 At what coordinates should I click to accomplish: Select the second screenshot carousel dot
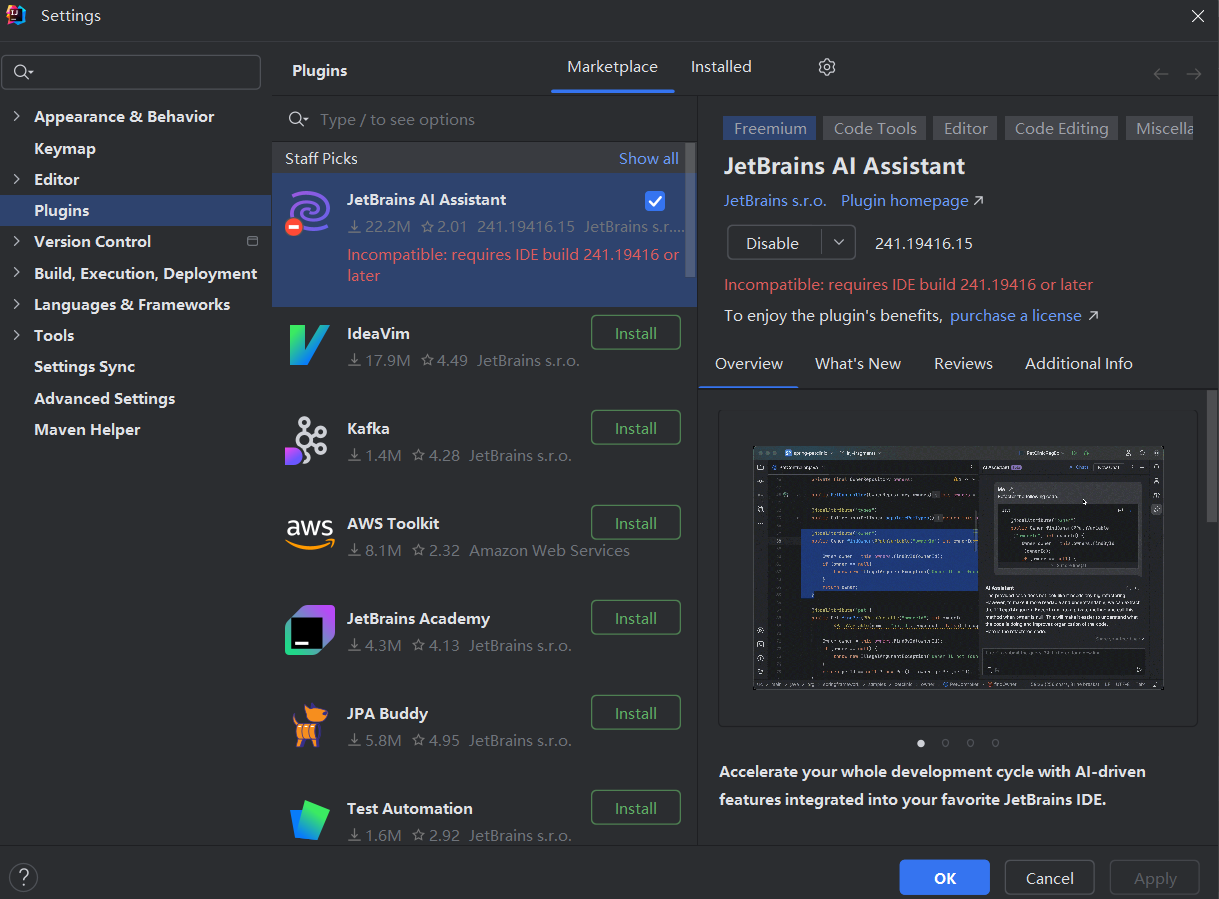(945, 743)
